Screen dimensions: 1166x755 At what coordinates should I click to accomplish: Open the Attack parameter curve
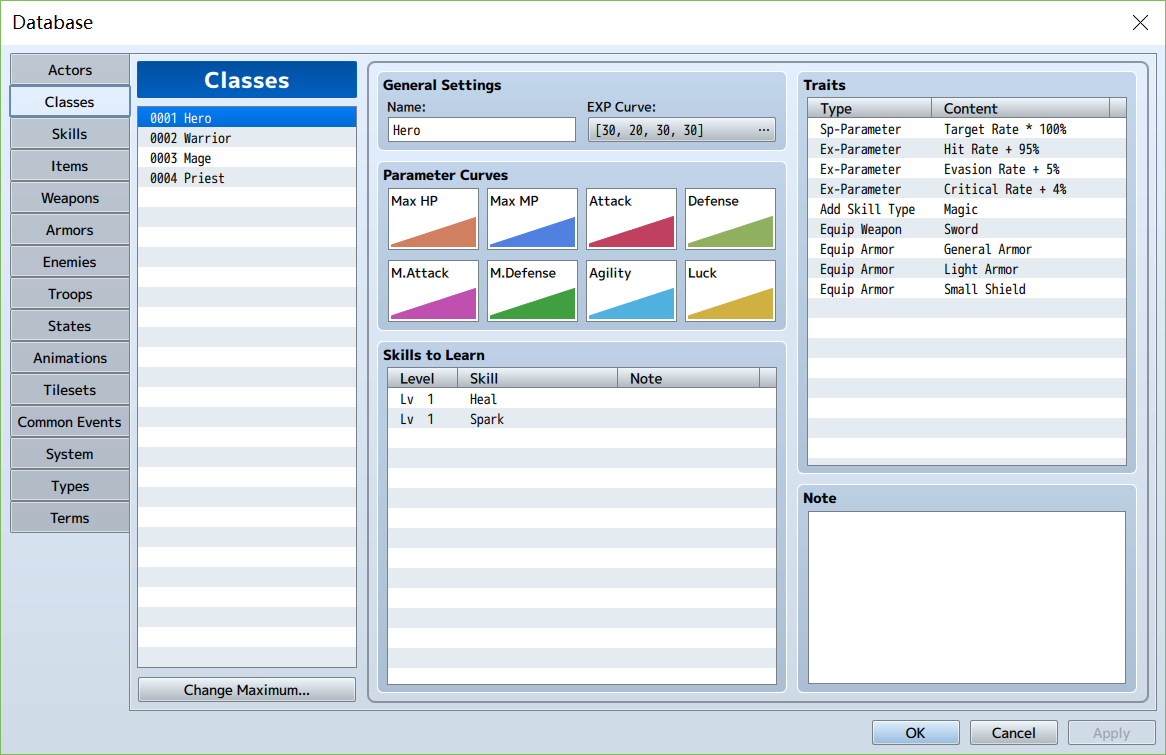[631, 219]
